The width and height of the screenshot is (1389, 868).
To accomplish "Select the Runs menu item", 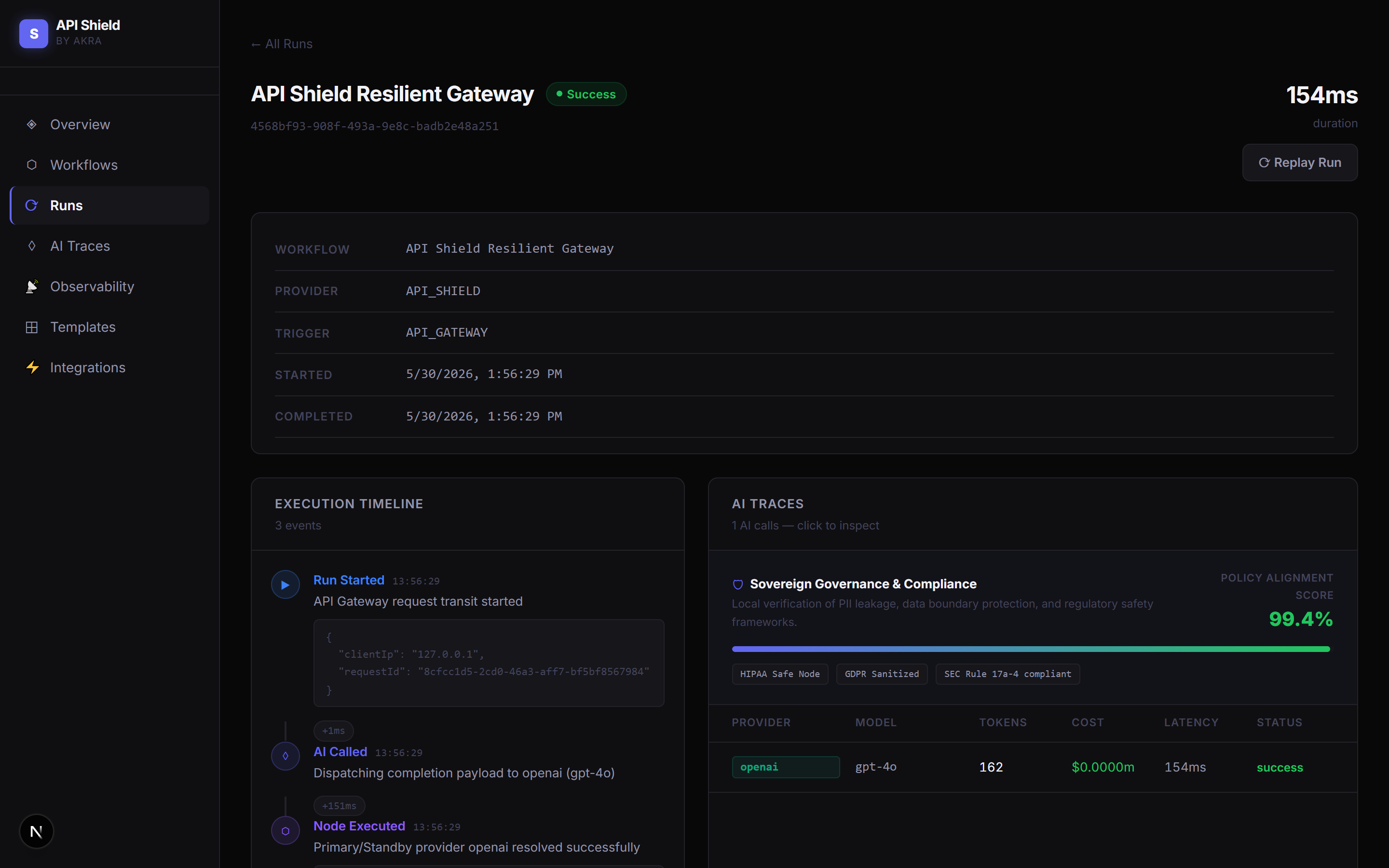I will coord(109,205).
